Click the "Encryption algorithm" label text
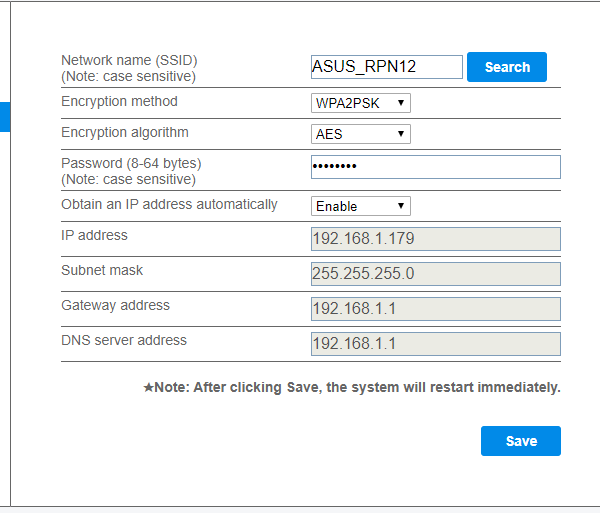 point(124,133)
